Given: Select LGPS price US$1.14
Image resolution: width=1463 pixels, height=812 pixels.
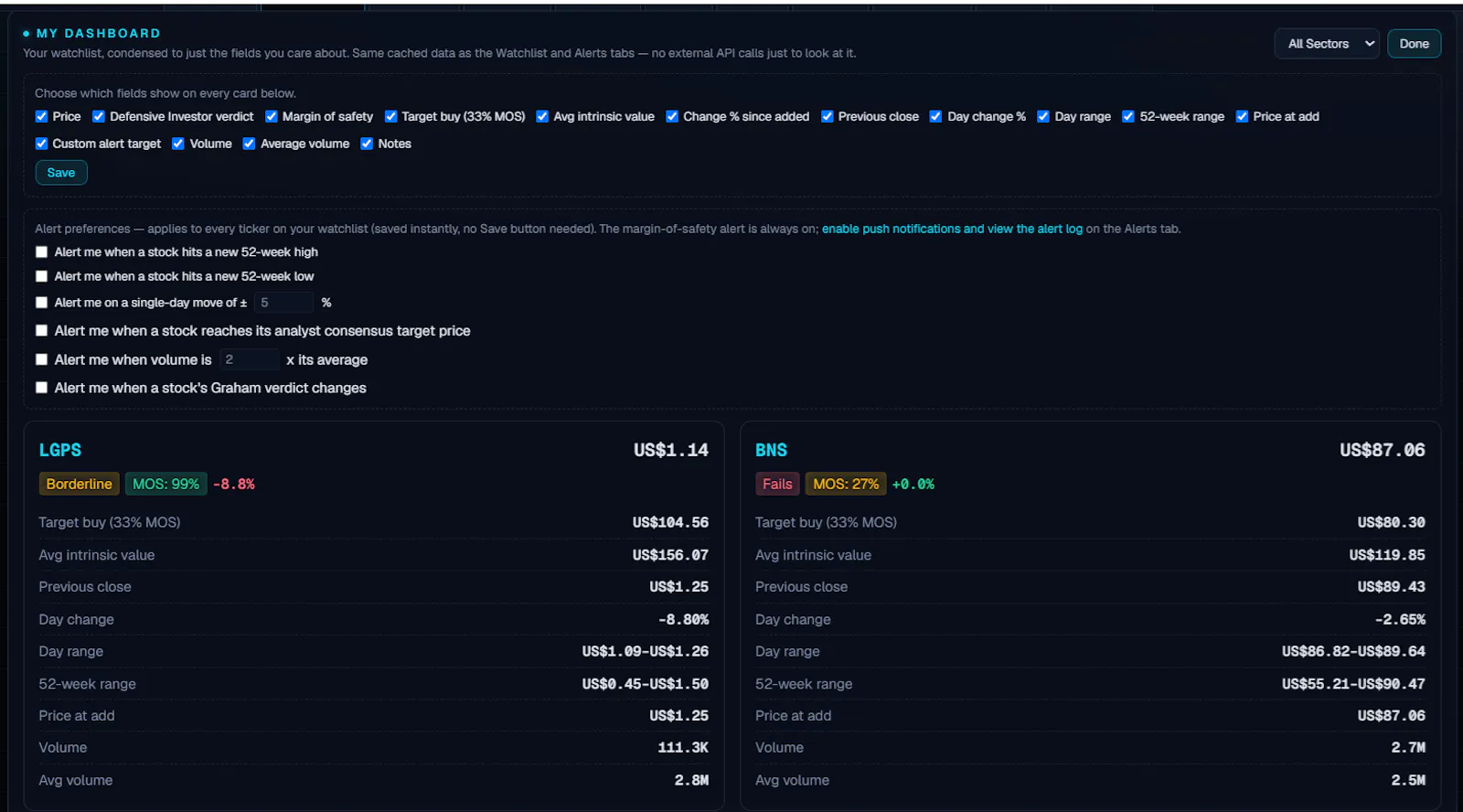Looking at the screenshot, I should coord(671,450).
